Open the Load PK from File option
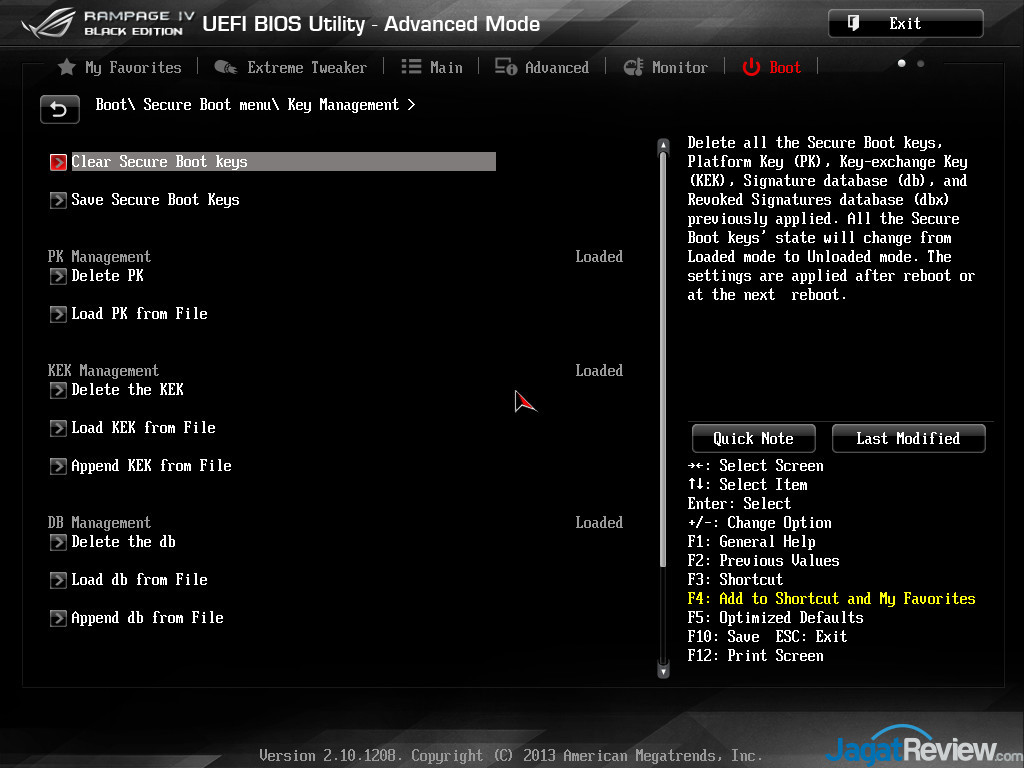The image size is (1024, 768). tap(139, 314)
